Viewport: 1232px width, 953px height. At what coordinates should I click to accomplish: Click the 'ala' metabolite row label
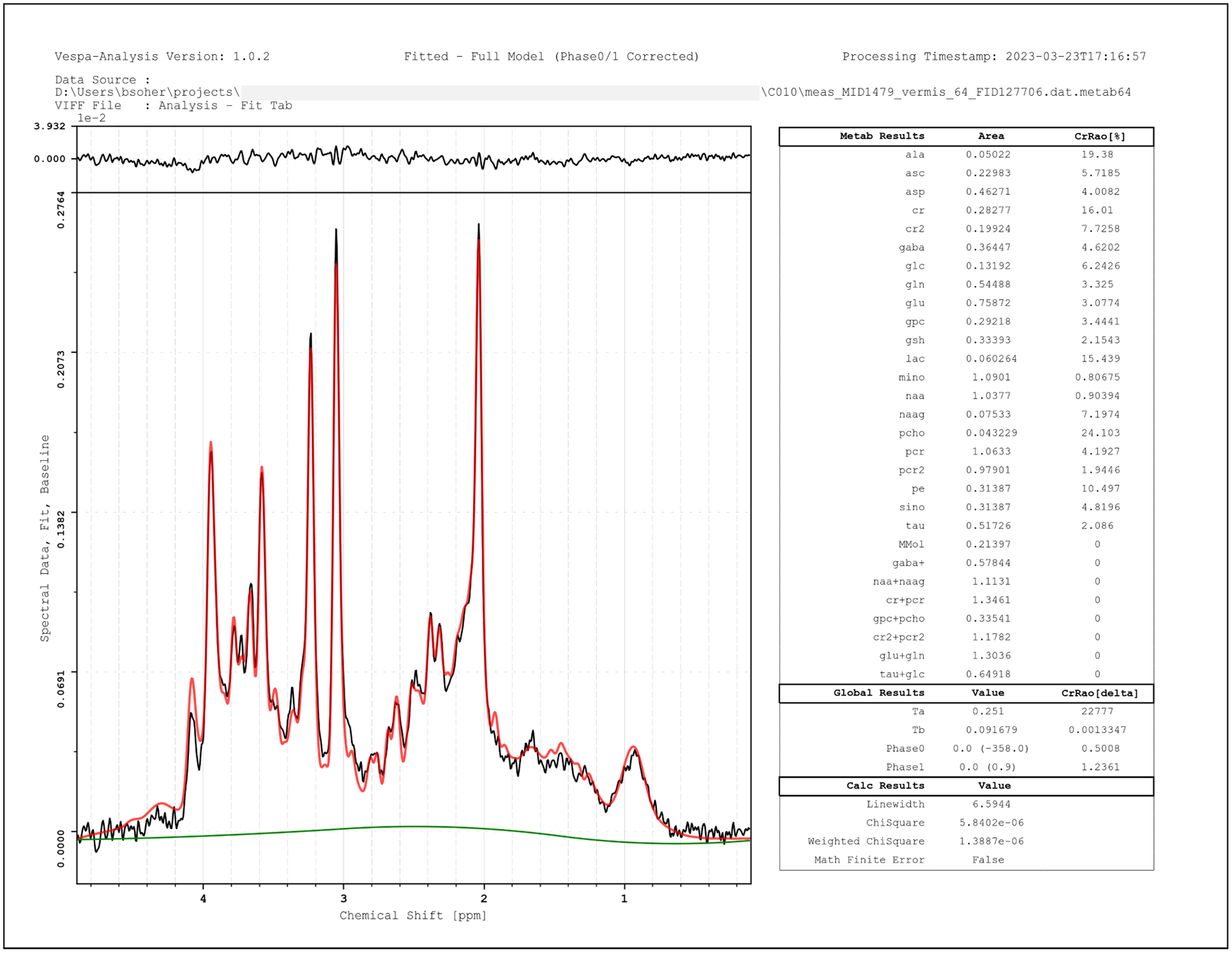click(914, 155)
